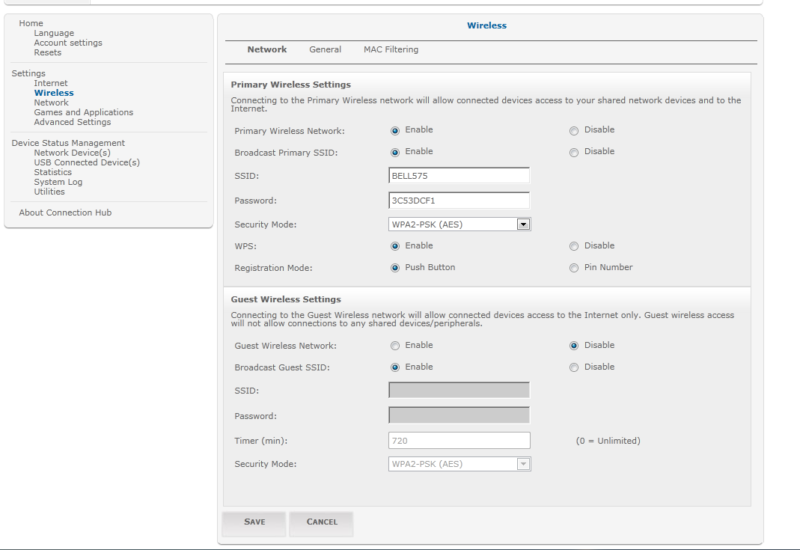Click the Timer (min) input field
The height and width of the screenshot is (550, 800).
458,440
